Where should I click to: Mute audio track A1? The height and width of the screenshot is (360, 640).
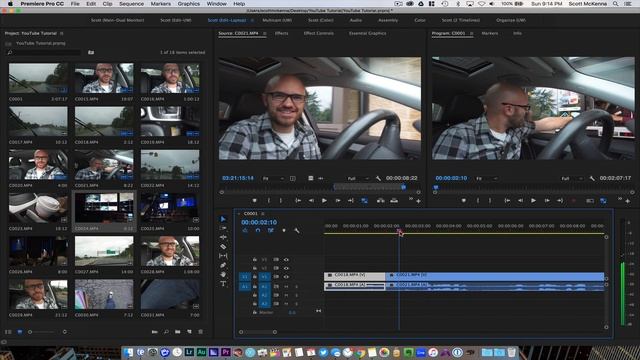tap(286, 287)
